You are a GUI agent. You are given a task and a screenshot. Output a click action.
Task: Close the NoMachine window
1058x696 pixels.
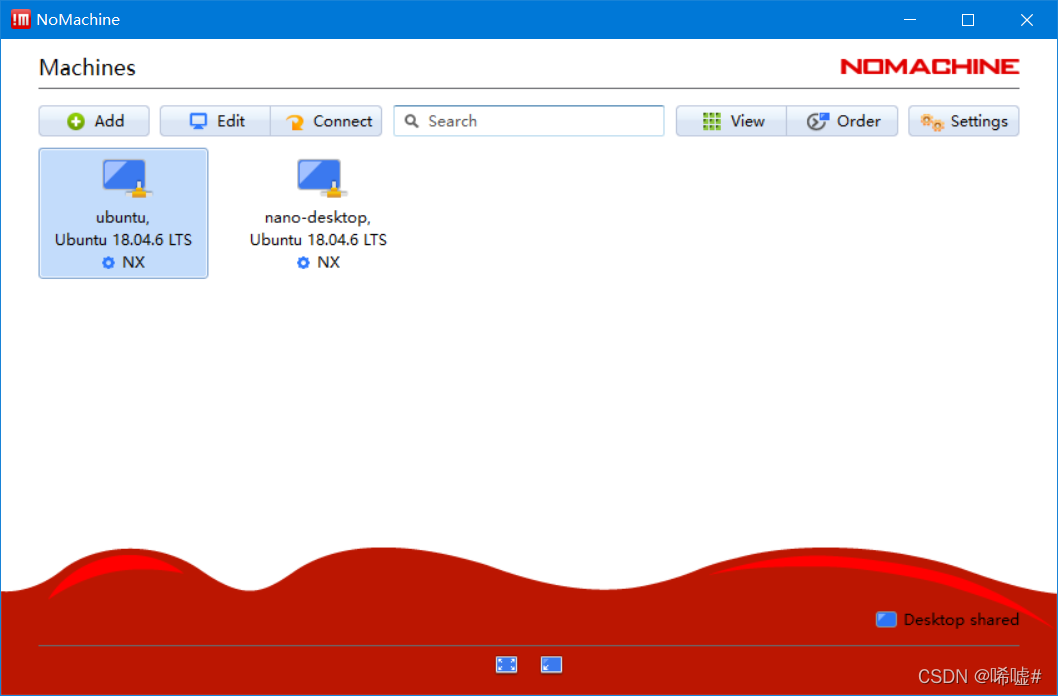pyautogui.click(x=1026, y=20)
